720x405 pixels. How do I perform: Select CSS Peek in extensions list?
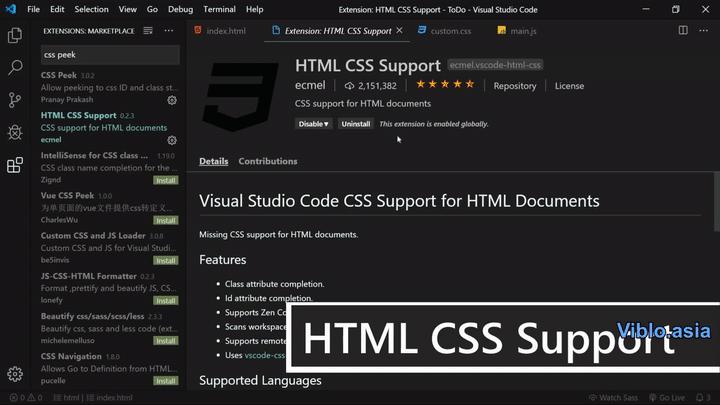click(109, 87)
